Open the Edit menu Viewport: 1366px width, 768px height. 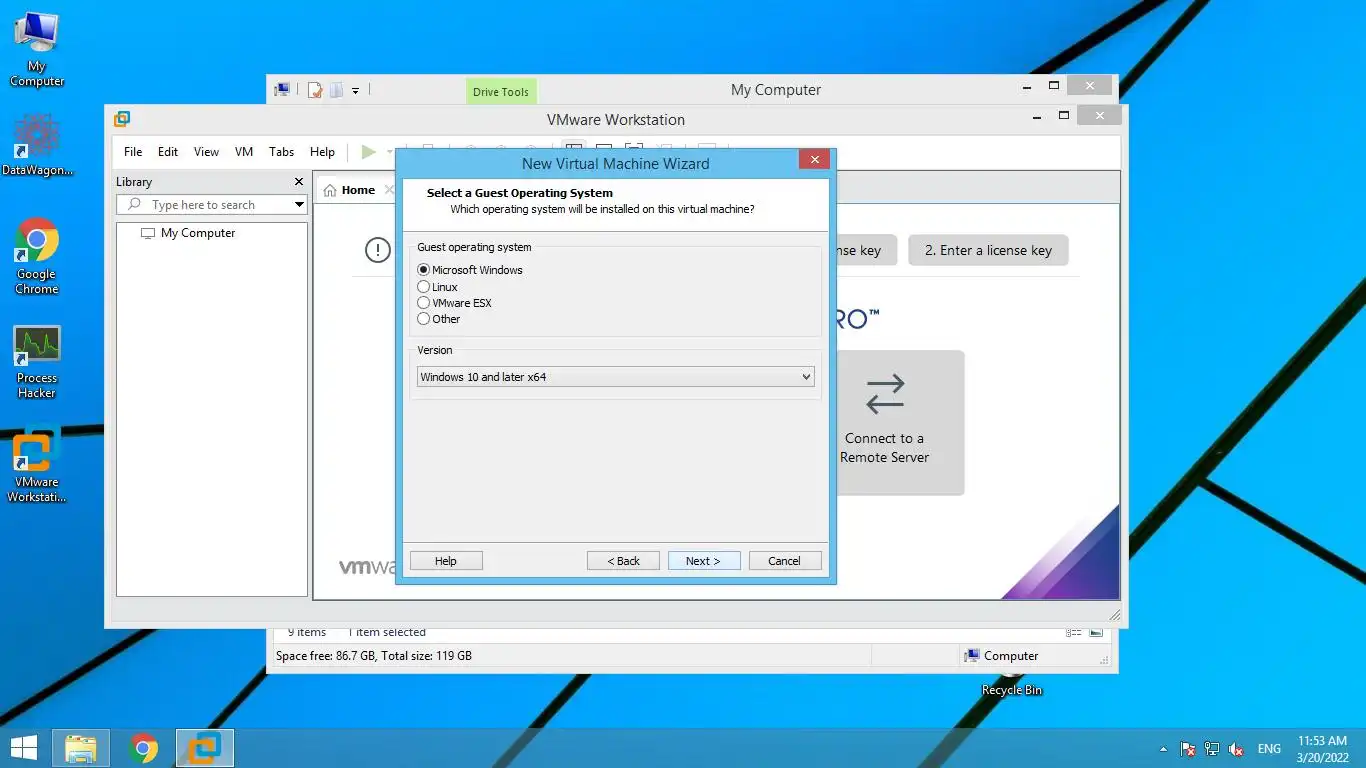pyautogui.click(x=168, y=152)
